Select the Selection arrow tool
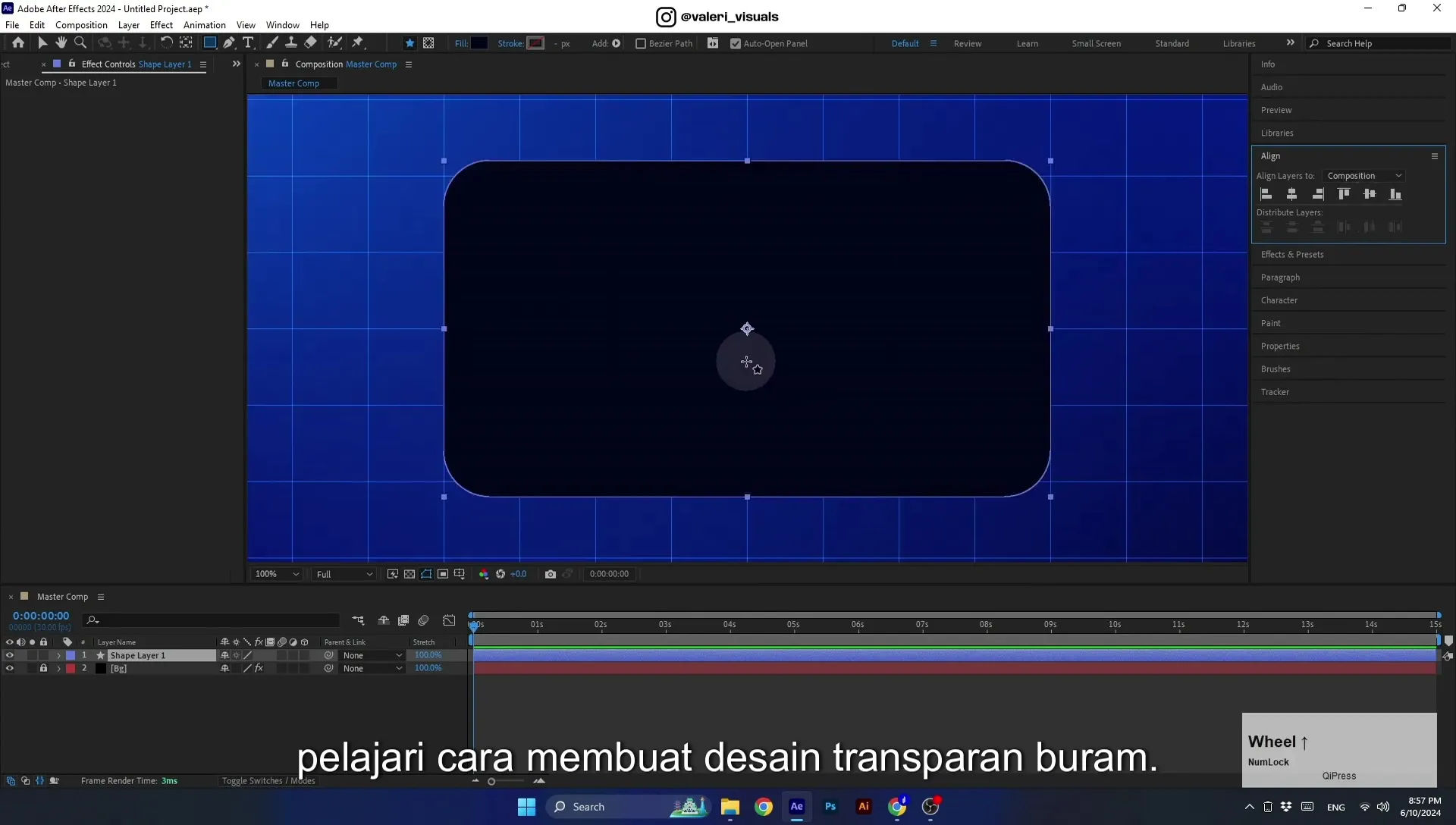This screenshot has height=825, width=1456. tap(42, 43)
